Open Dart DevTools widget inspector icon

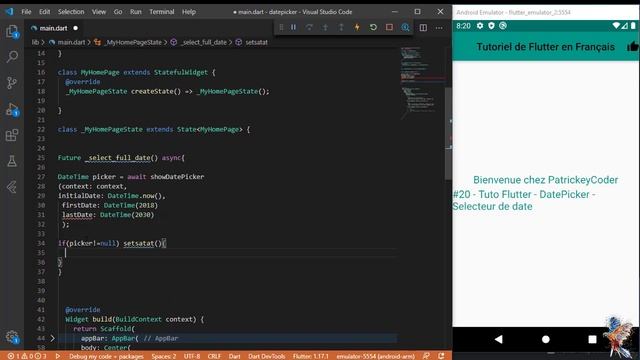click(x=405, y=27)
